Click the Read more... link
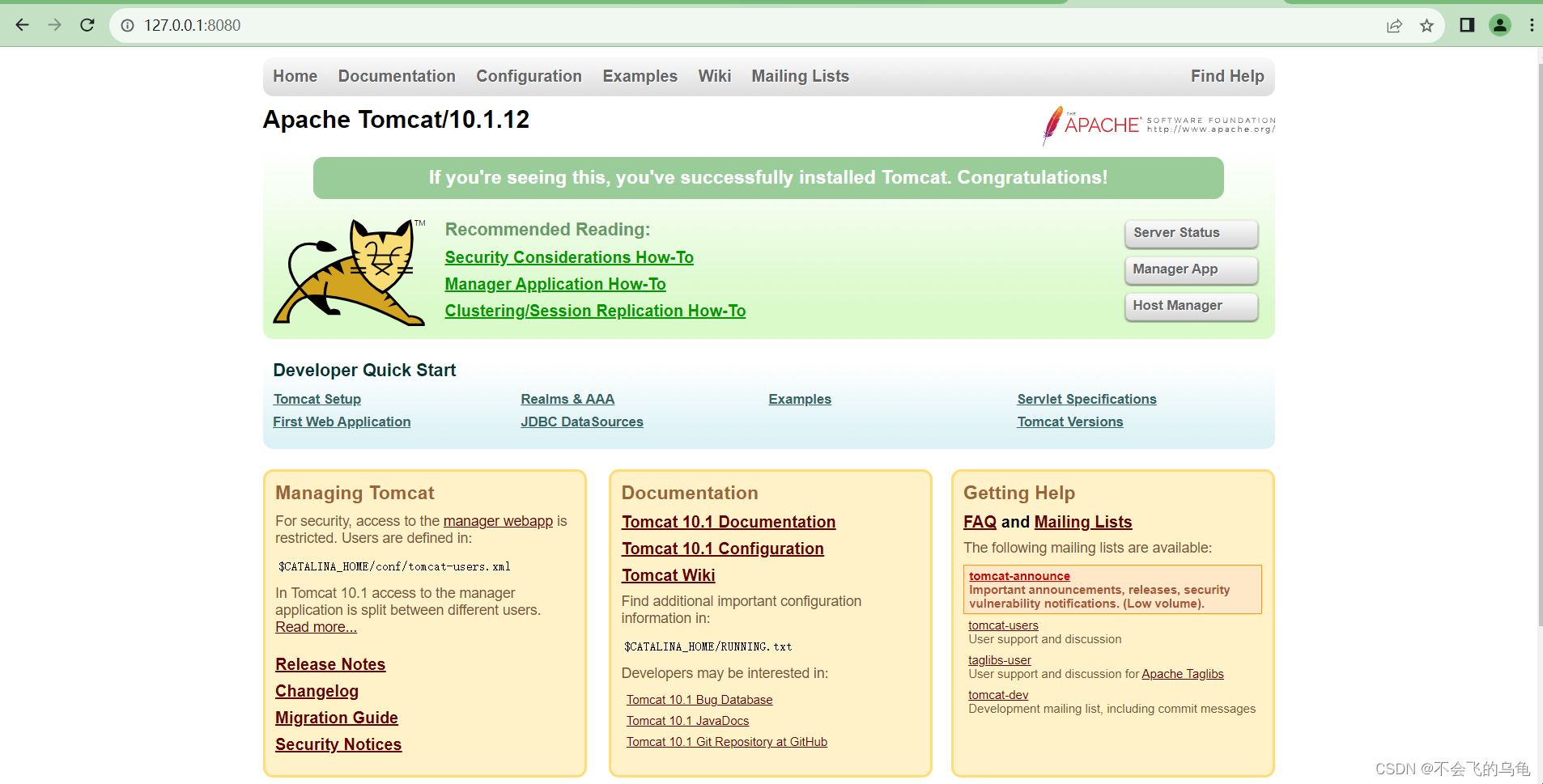The height and width of the screenshot is (784, 1543). (316, 627)
